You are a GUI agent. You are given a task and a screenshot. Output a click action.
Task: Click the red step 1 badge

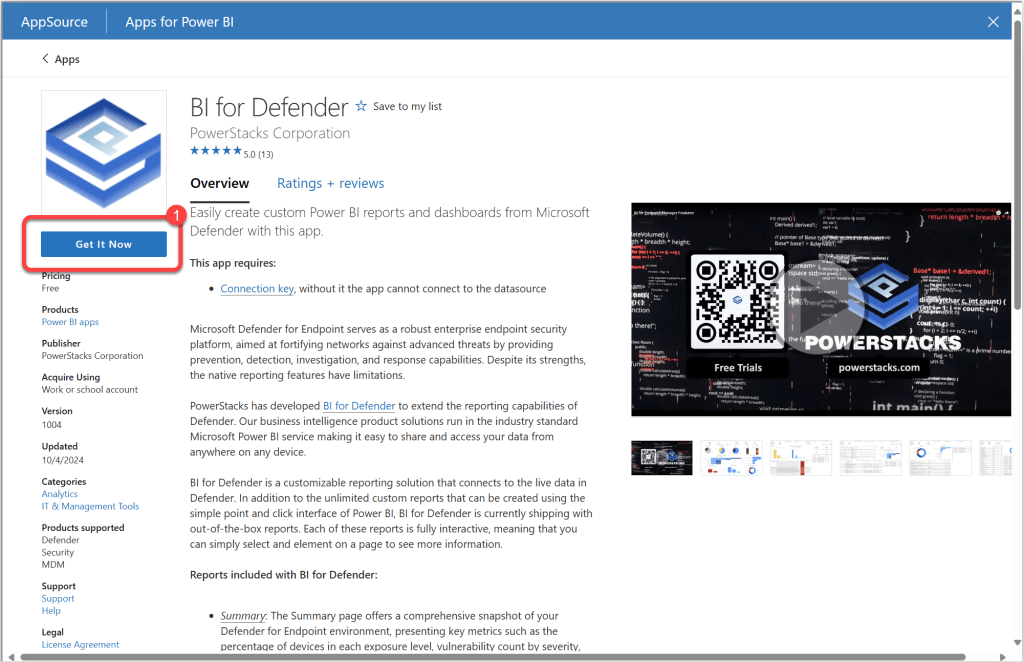(176, 215)
